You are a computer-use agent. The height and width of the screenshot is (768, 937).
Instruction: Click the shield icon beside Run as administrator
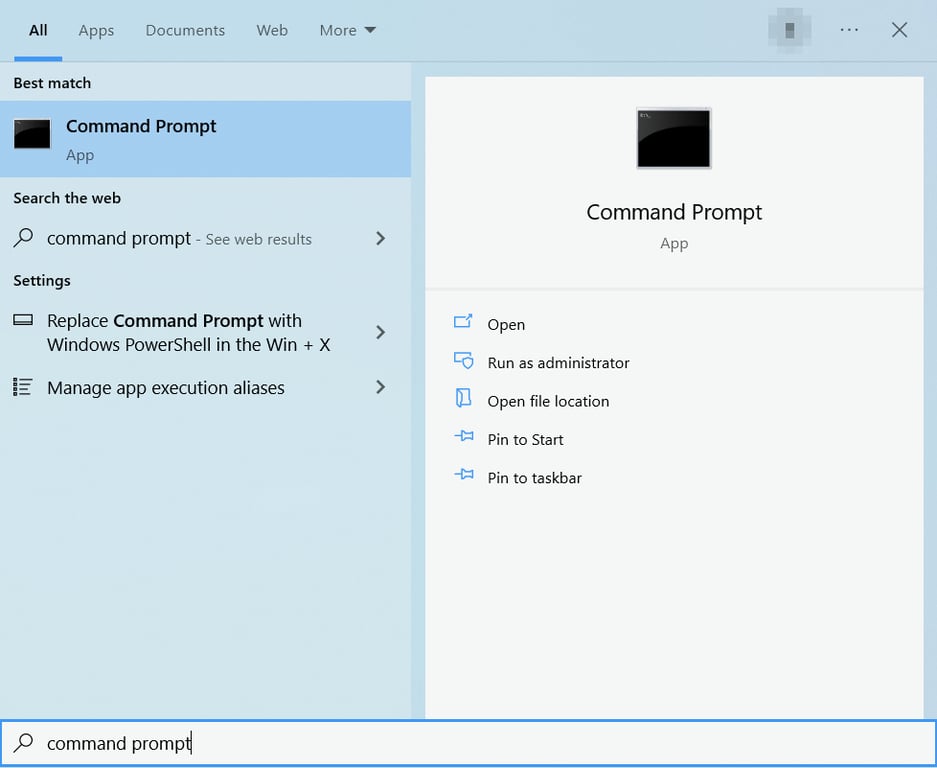[x=463, y=362]
